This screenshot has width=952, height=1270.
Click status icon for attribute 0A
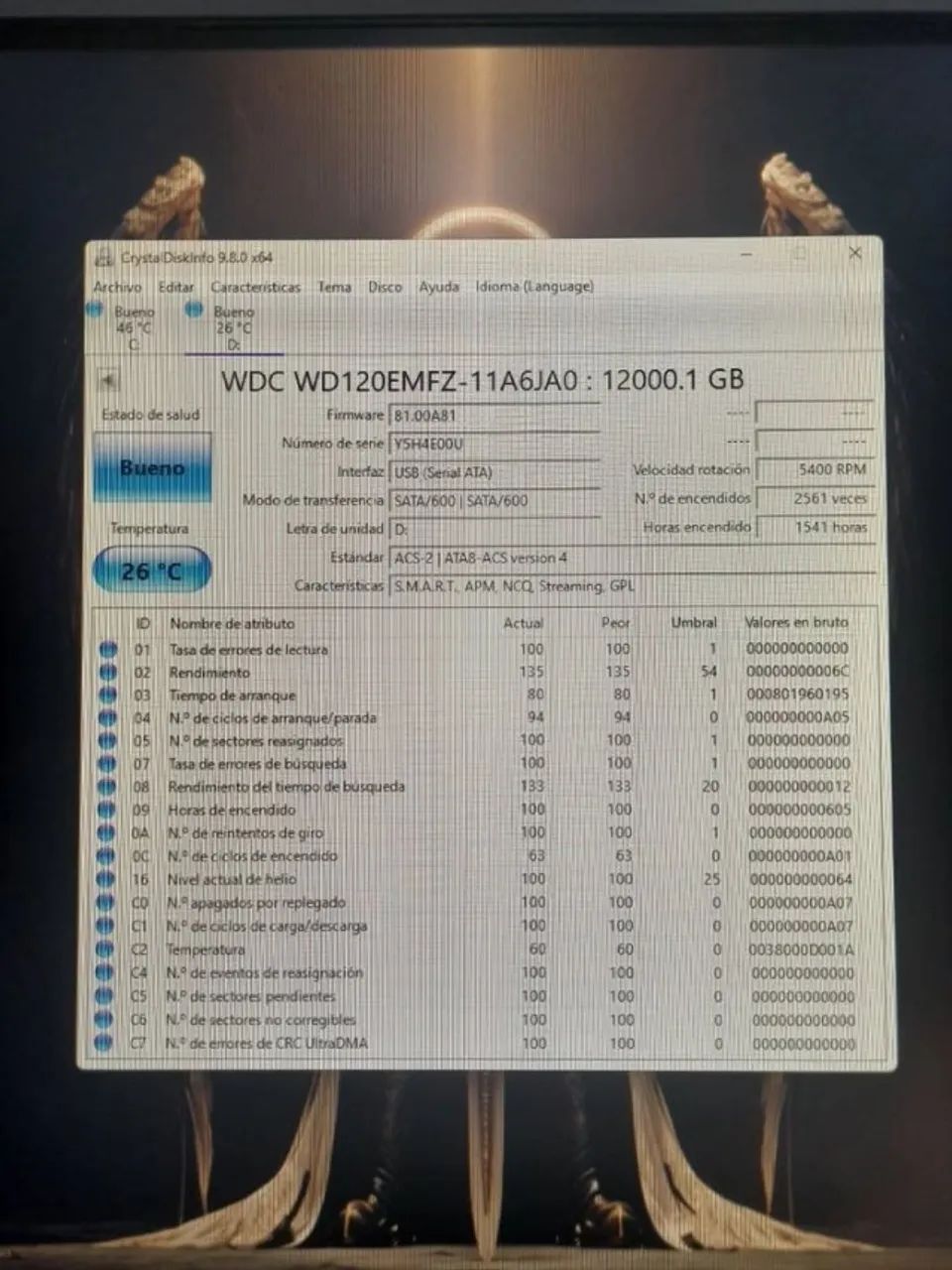[x=106, y=833]
